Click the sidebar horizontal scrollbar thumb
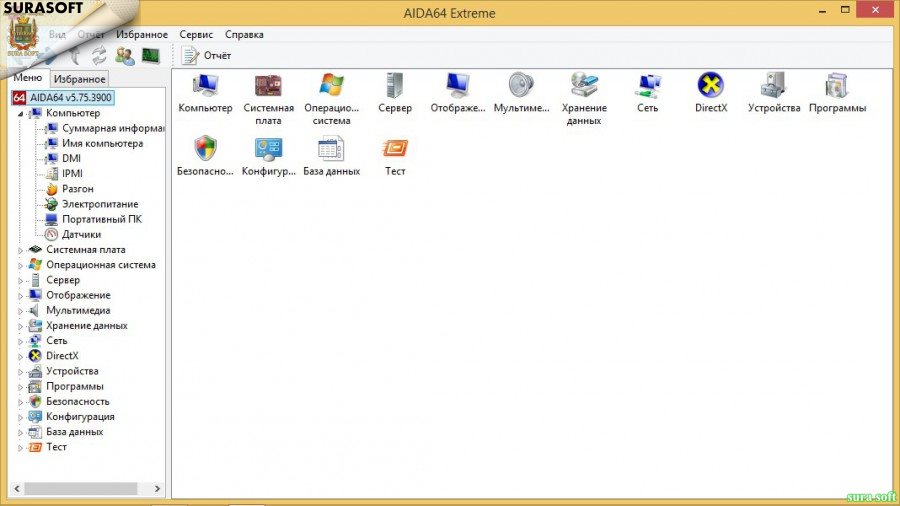The width and height of the screenshot is (900, 506). pyautogui.click(x=80, y=488)
